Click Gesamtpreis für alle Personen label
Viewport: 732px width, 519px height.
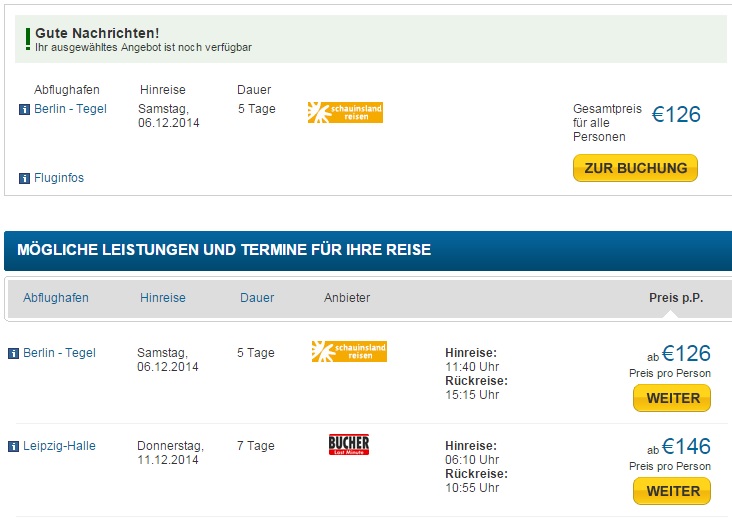coord(607,123)
